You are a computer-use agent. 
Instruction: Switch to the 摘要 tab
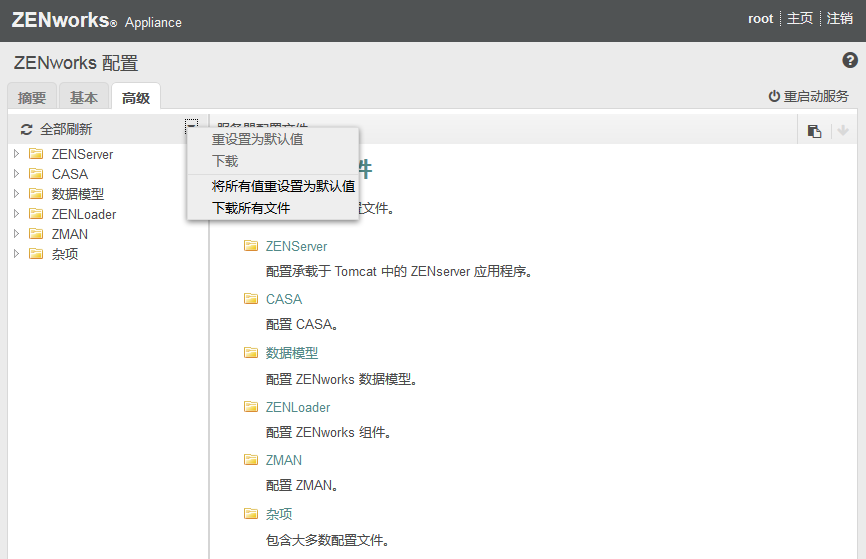click(x=32, y=97)
